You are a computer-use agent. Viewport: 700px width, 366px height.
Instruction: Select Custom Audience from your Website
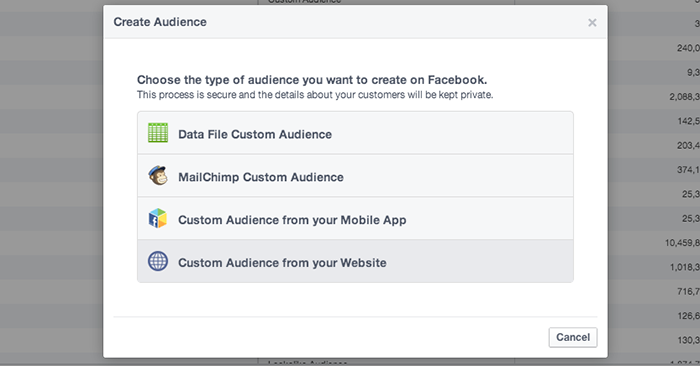355,261
